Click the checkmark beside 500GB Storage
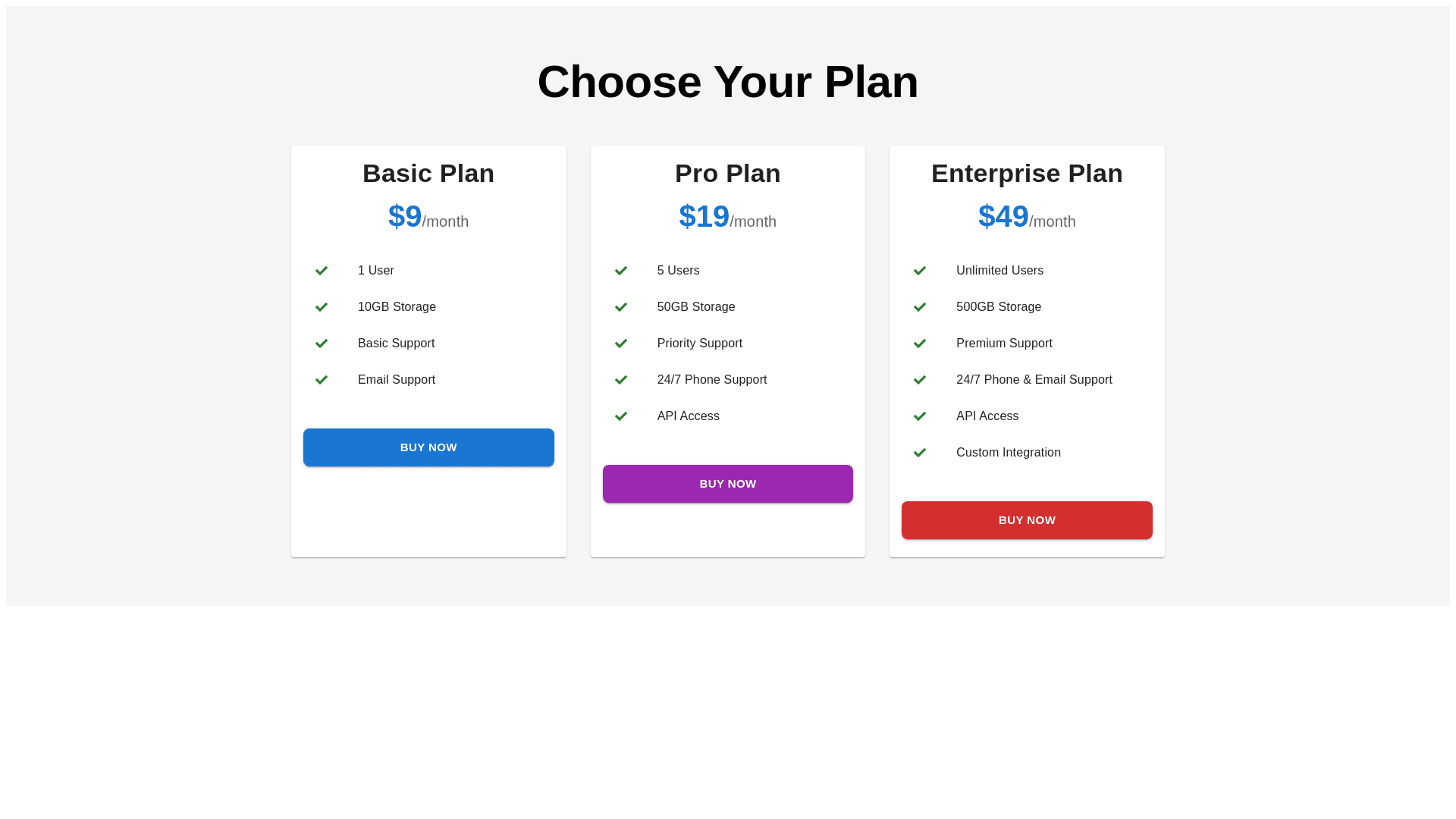The width and height of the screenshot is (1456, 819). tap(920, 307)
